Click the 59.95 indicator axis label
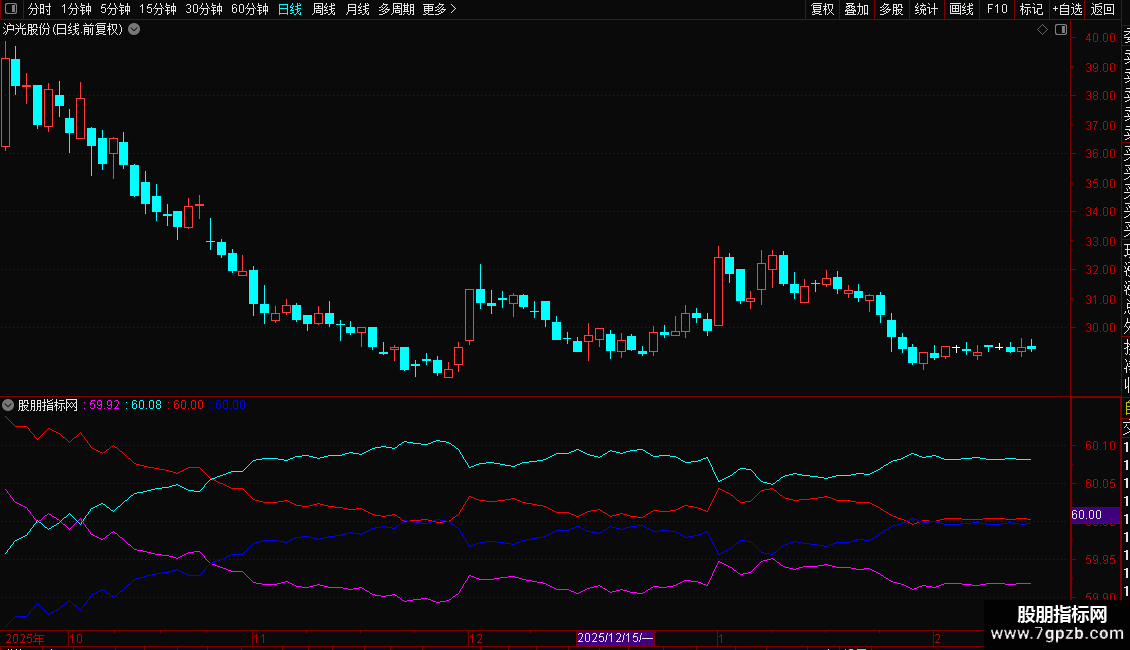 1100,560
